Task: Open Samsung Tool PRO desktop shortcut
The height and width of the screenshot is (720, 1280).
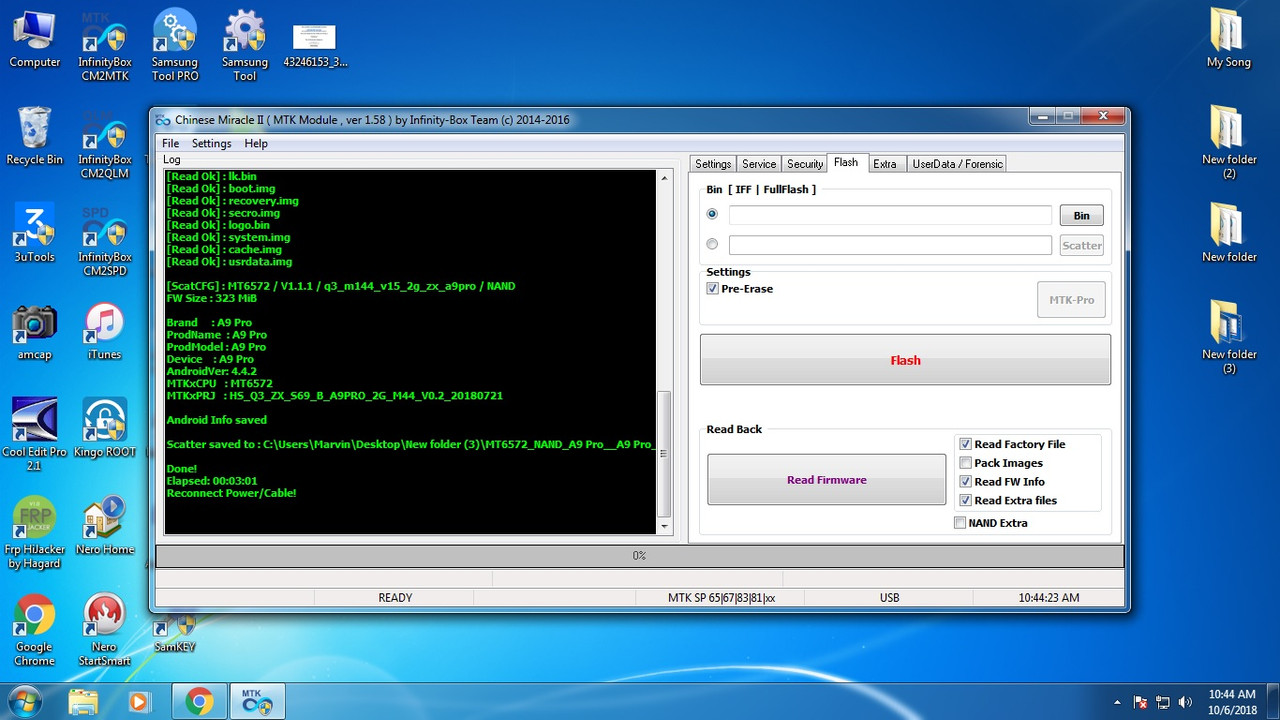Action: (175, 47)
